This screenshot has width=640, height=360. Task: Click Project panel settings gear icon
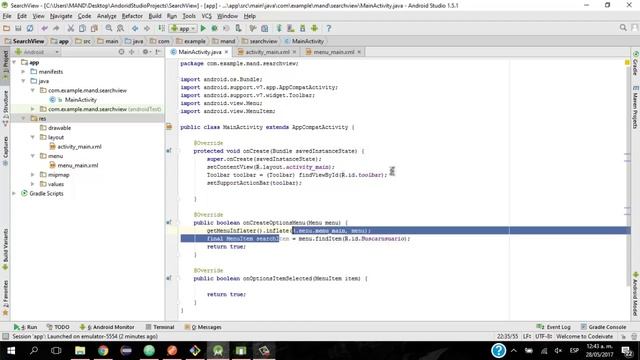(145, 52)
